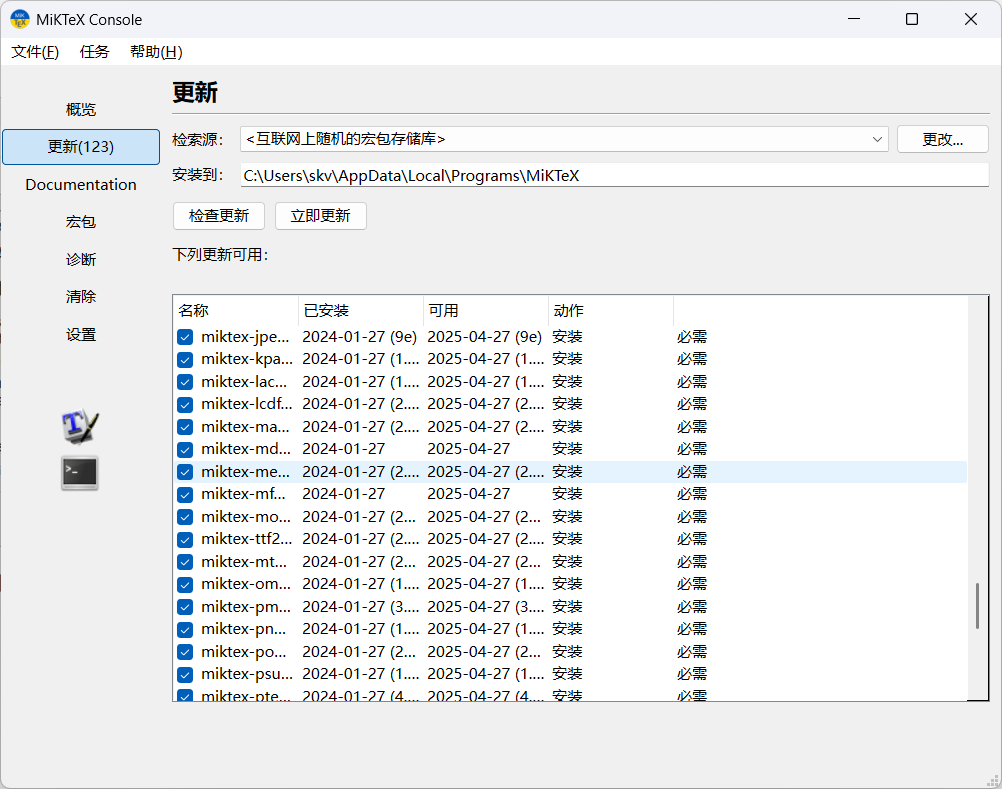Open the 宏包 packages page
1002x789 pixels.
(x=81, y=222)
